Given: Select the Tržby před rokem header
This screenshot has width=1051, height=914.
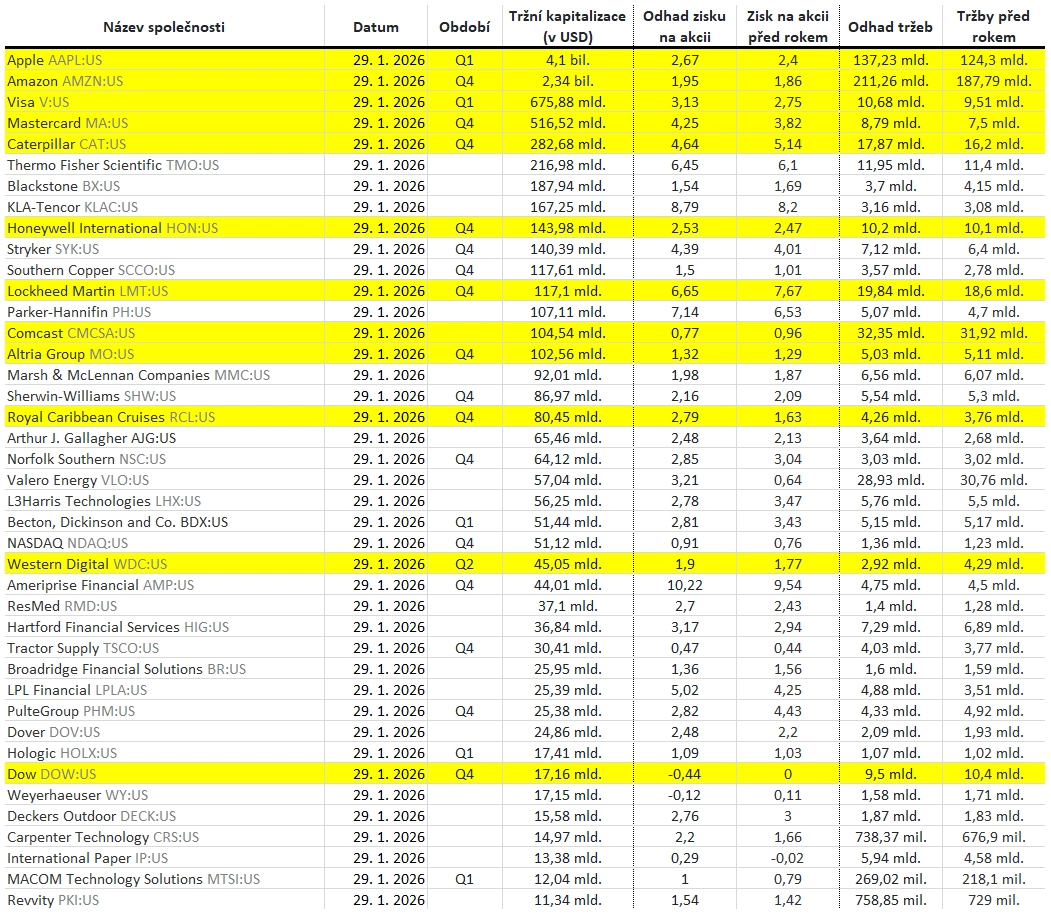Looking at the screenshot, I should [x=993, y=27].
